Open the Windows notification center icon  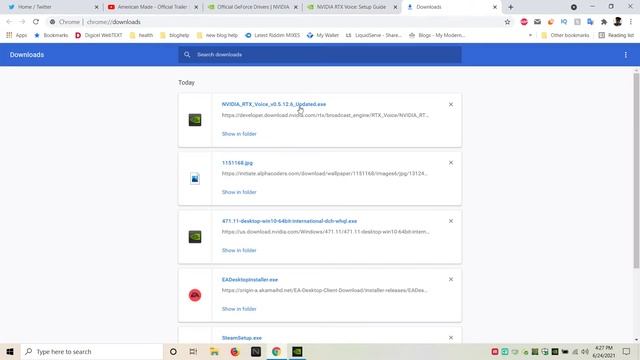626,351
